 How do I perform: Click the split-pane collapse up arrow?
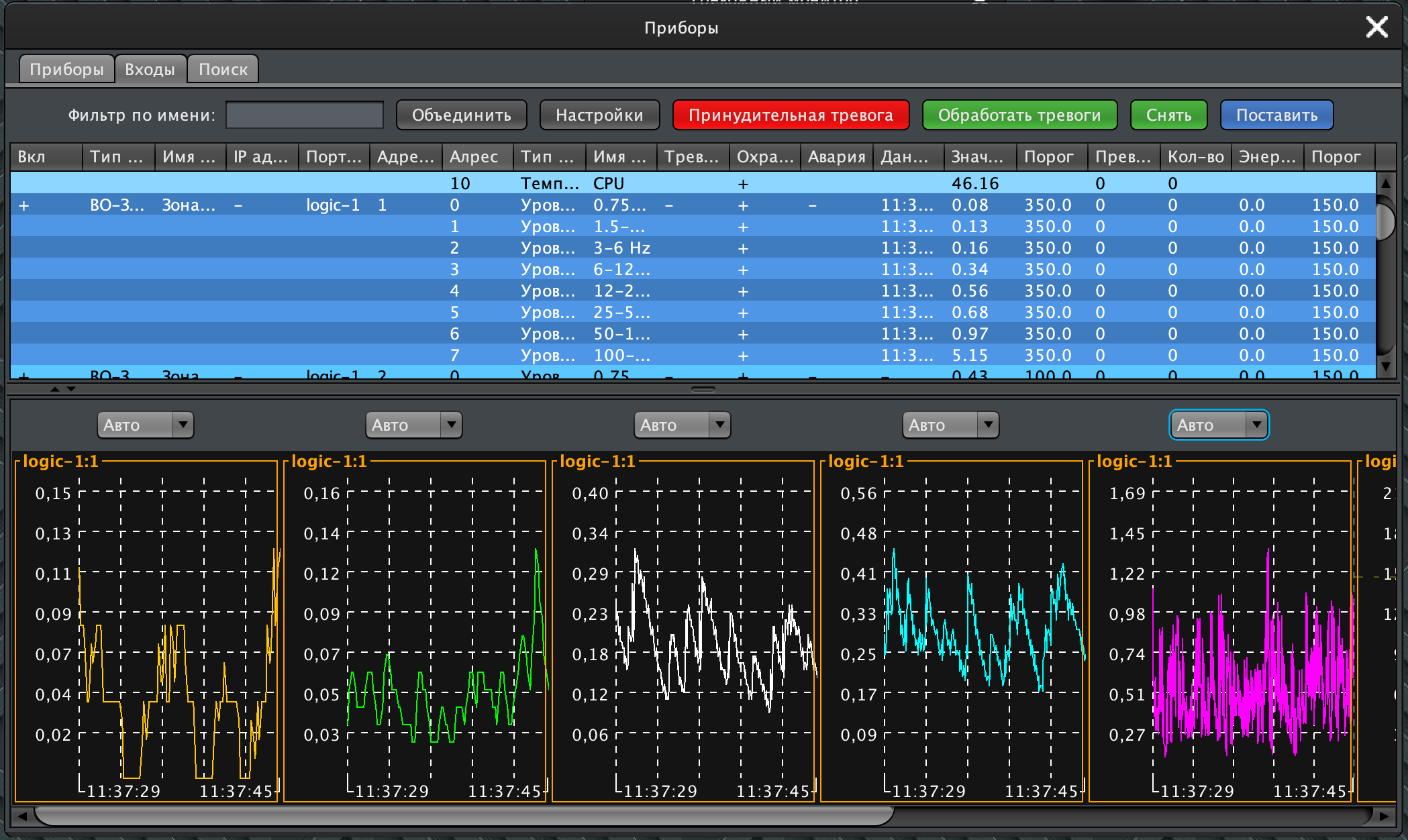tap(55, 389)
